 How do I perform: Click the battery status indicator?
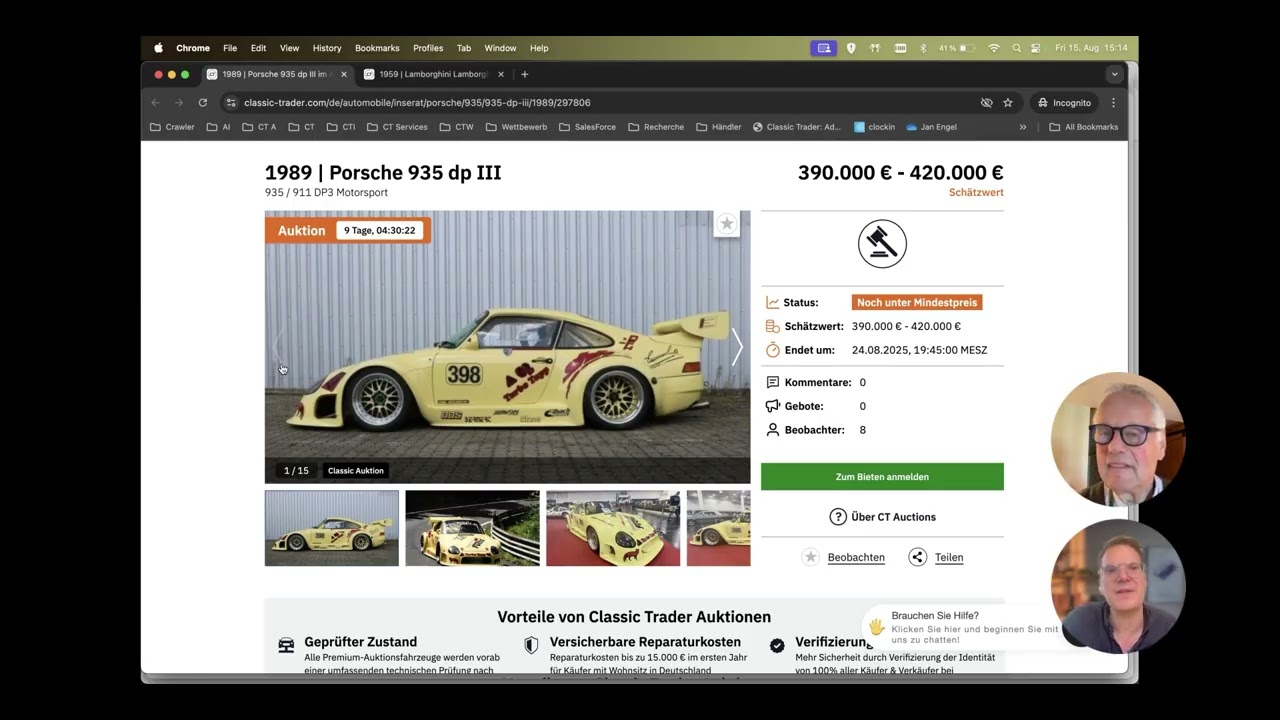(957, 48)
